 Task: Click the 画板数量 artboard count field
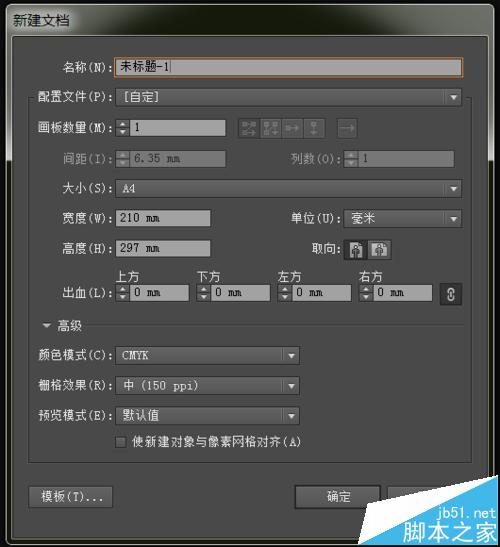177,128
